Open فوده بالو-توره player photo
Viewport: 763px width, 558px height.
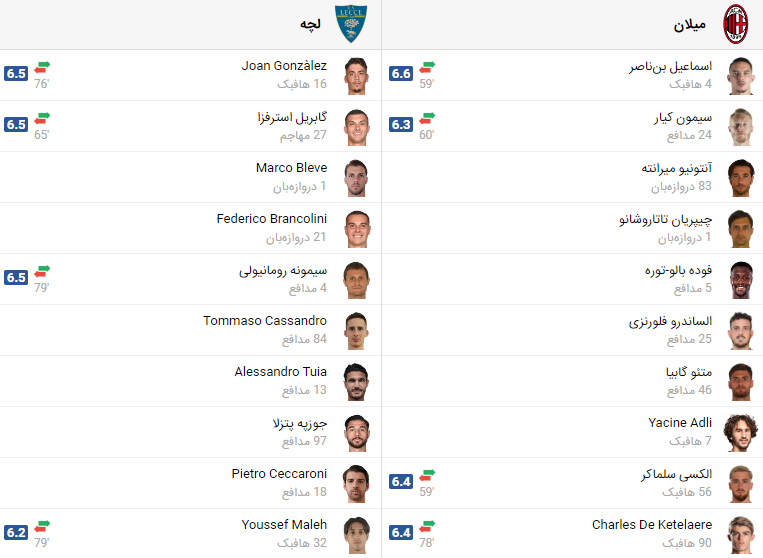tap(741, 279)
